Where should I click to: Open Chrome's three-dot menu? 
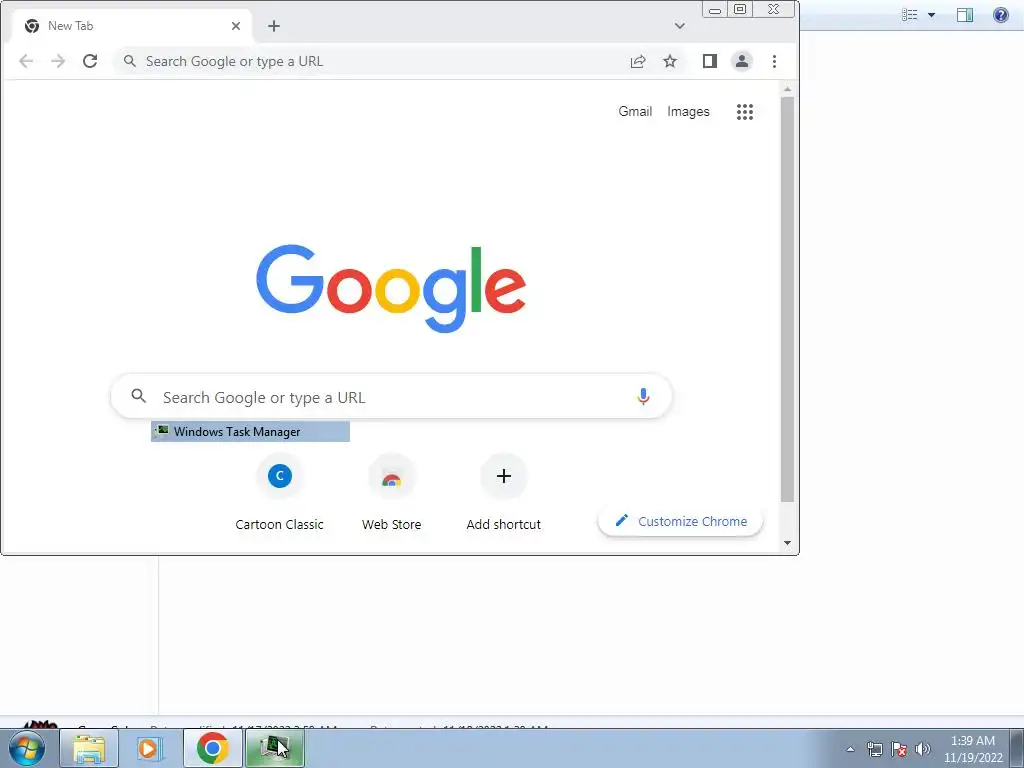775,61
